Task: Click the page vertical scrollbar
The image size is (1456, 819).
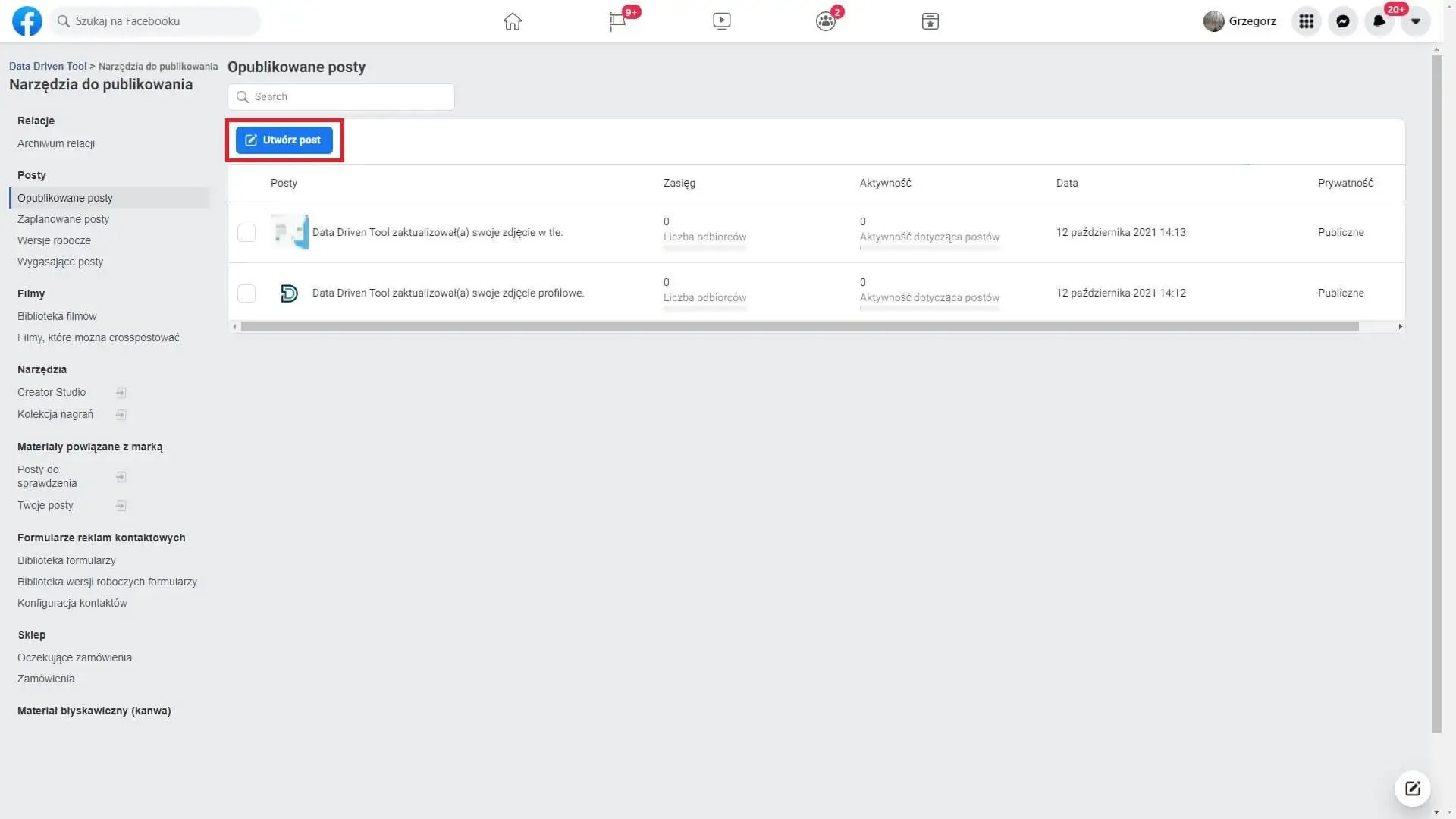Action: click(x=1436, y=394)
